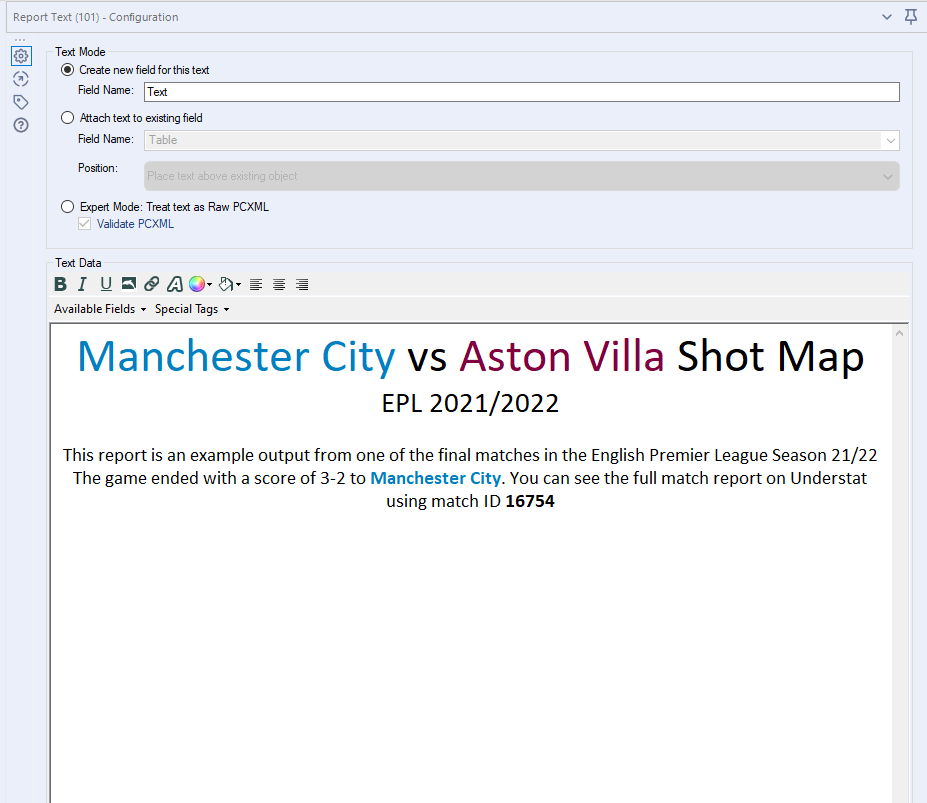
Task: Expand the background fill color dropdown
Action: click(238, 285)
